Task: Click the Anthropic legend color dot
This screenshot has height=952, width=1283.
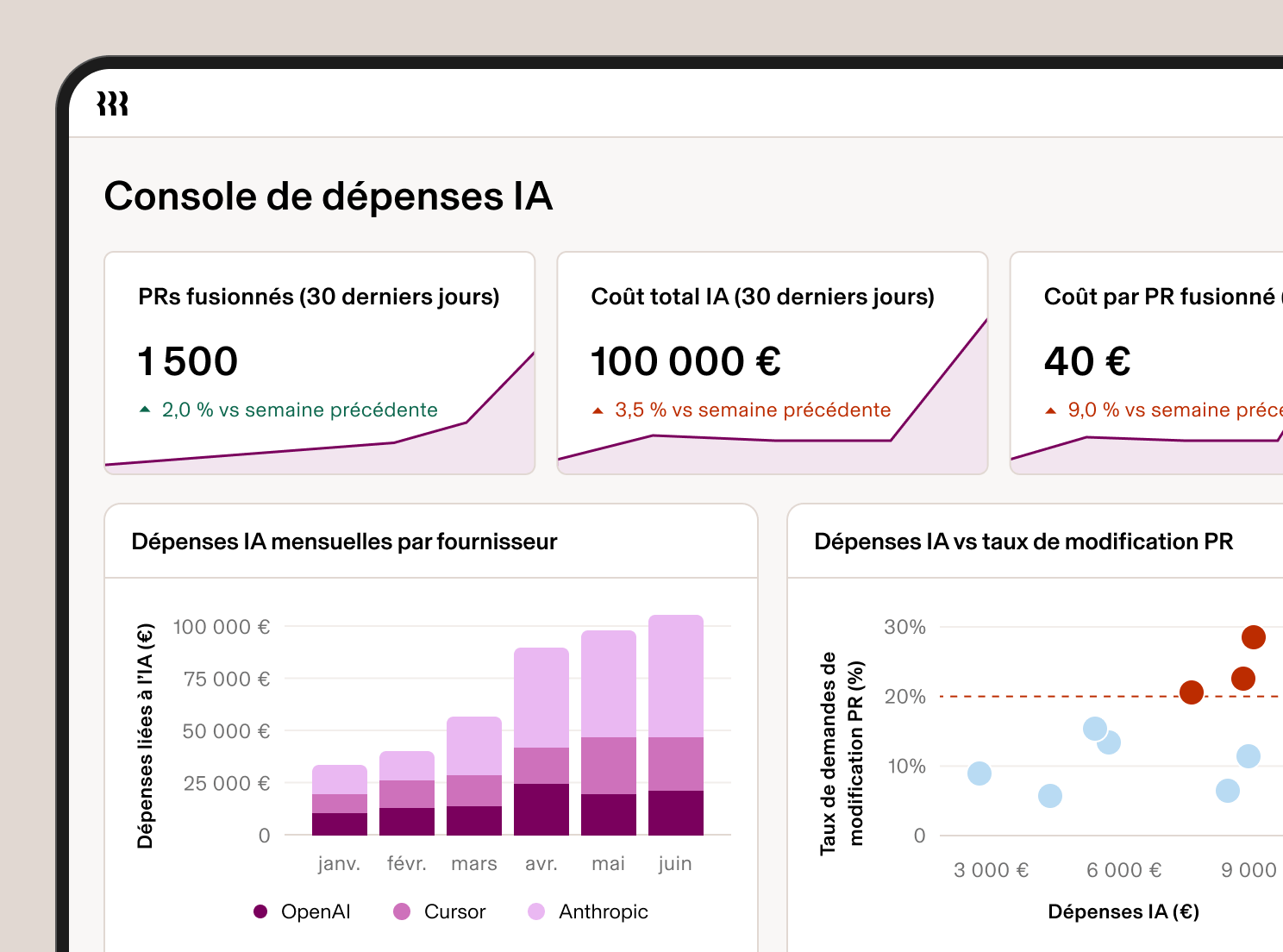Action: tap(536, 911)
